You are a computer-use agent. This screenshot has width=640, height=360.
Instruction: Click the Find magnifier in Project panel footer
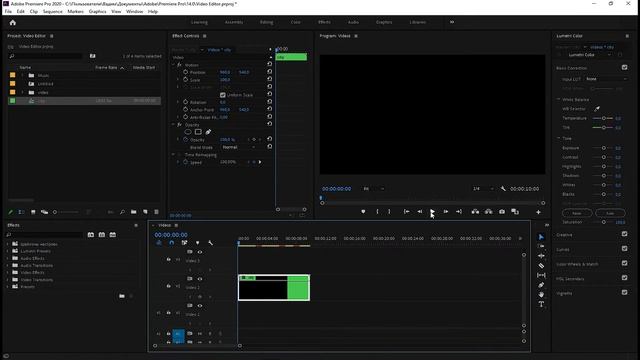[122, 212]
